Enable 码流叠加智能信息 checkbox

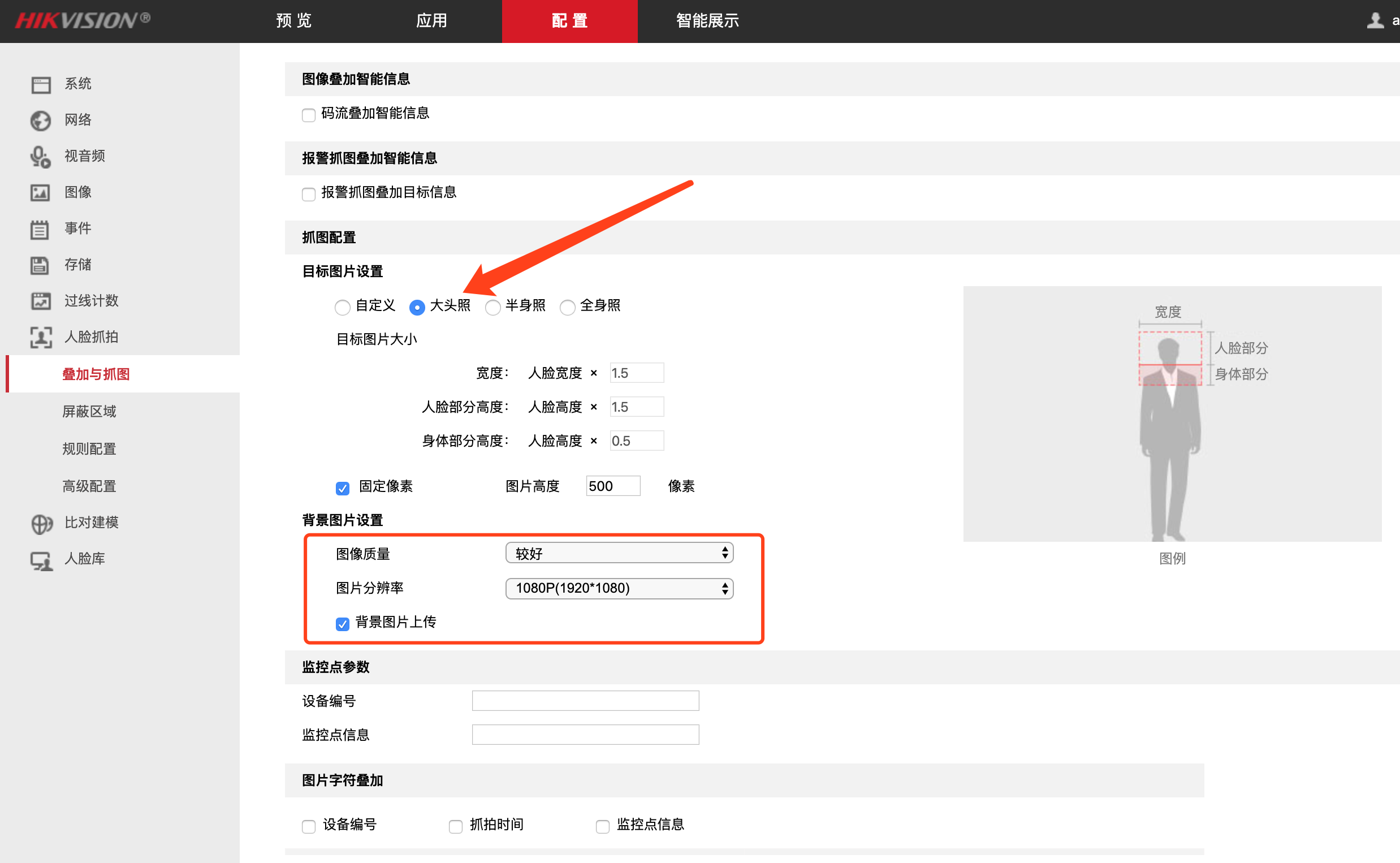click(309, 115)
